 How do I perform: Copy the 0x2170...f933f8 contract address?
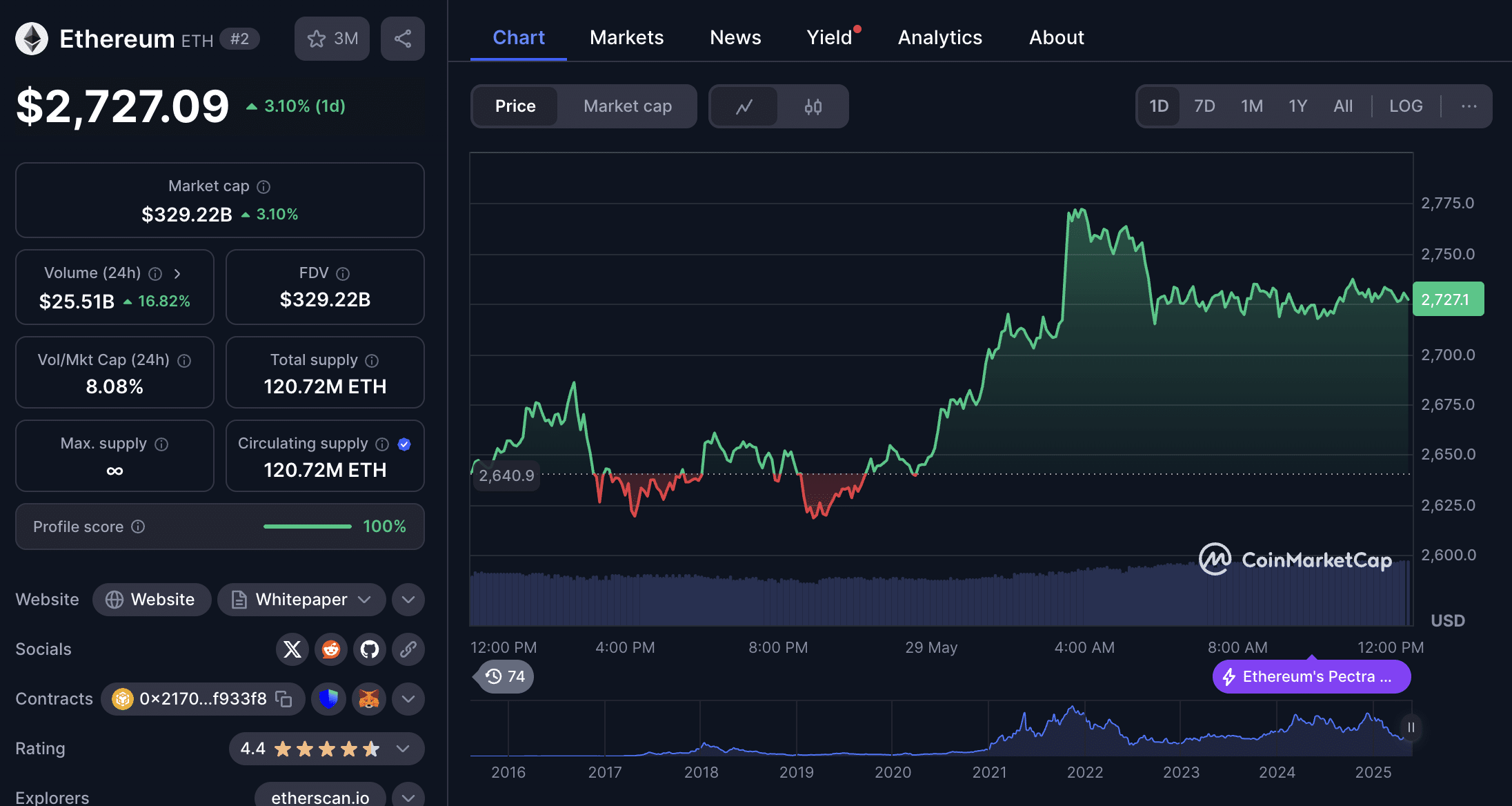click(x=283, y=699)
